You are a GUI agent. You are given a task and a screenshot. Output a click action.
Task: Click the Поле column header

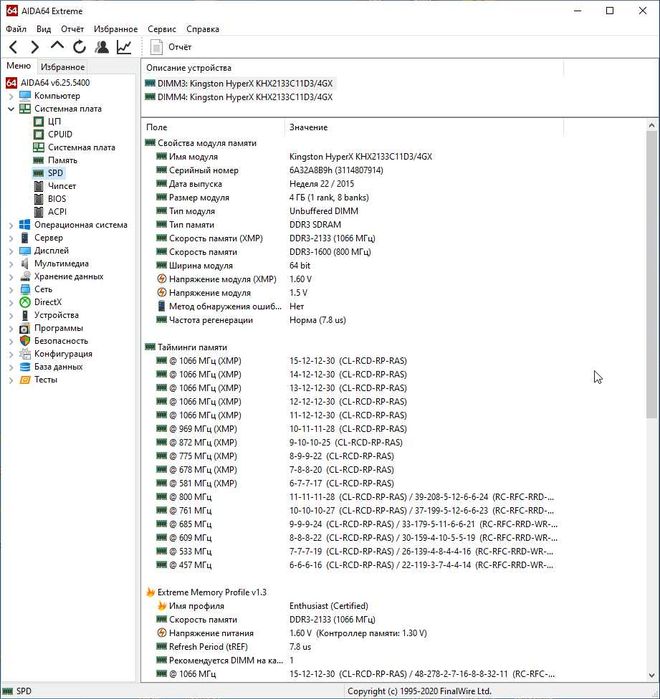click(213, 127)
